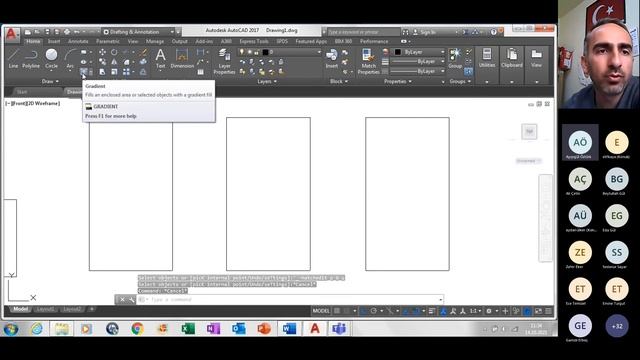Toggle layer on/off lightbulb in layer dropdown

pyautogui.click(x=242, y=52)
